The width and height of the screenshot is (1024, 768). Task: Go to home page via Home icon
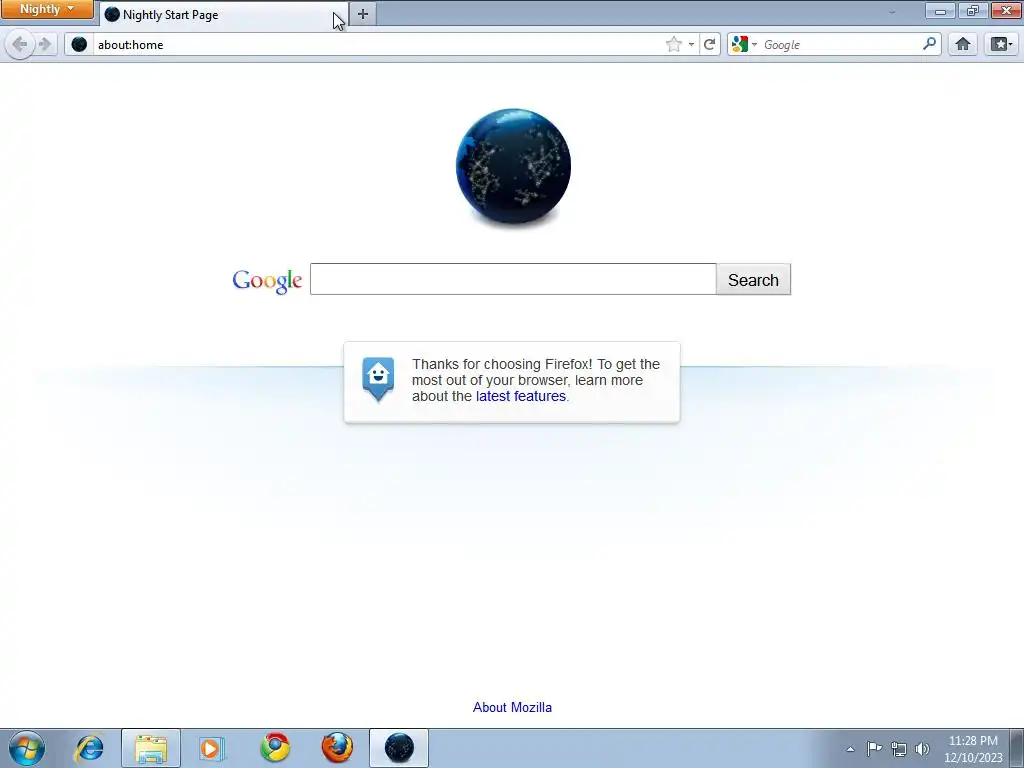963,44
